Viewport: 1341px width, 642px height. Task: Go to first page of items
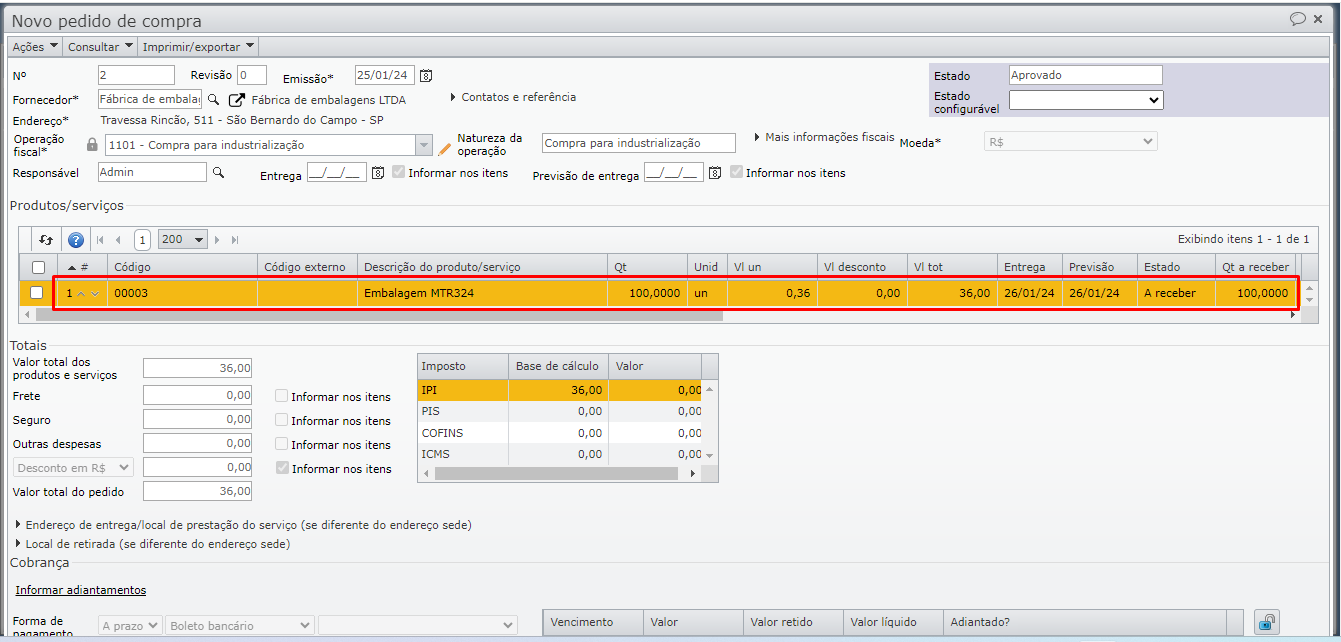(100, 240)
